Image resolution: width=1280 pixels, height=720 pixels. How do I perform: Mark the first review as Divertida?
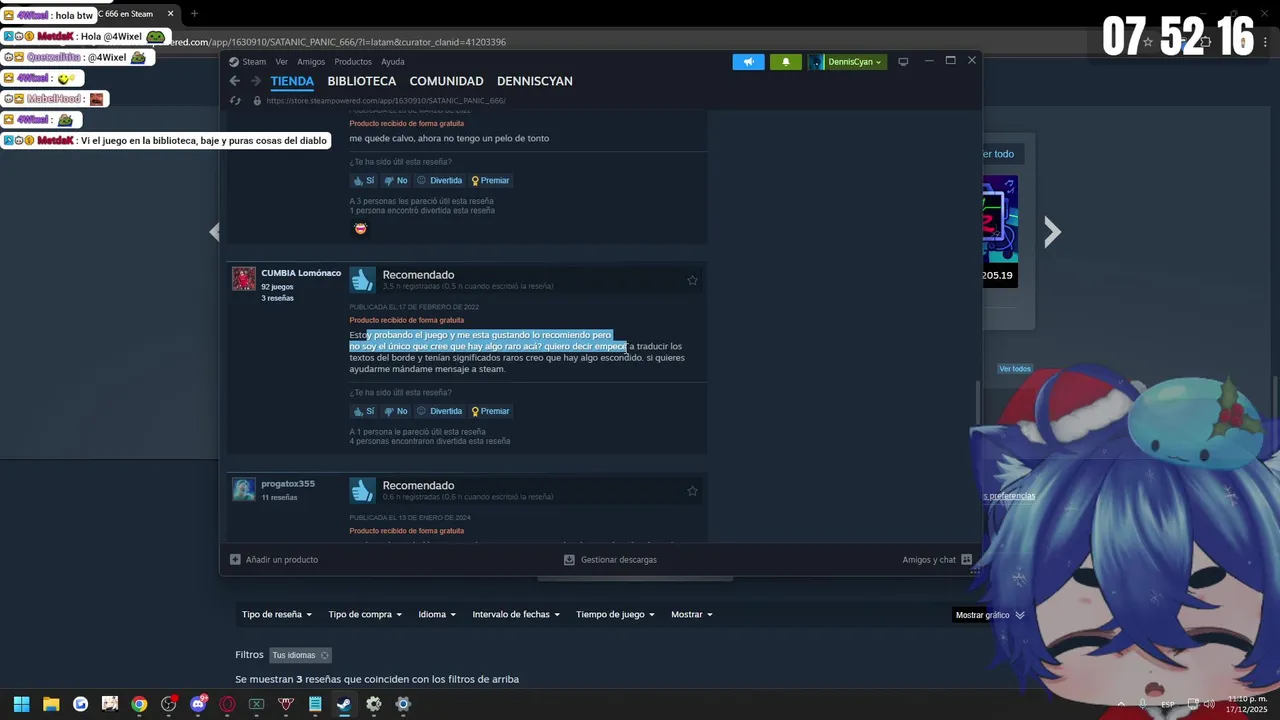[x=440, y=181]
